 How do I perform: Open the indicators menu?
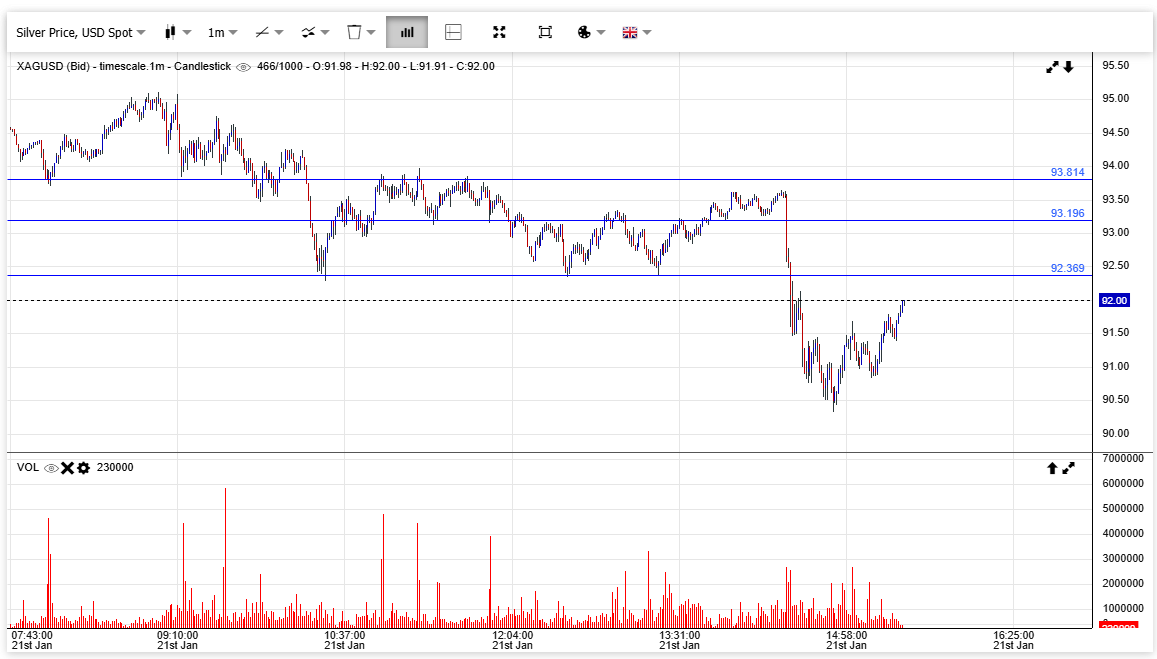click(315, 32)
